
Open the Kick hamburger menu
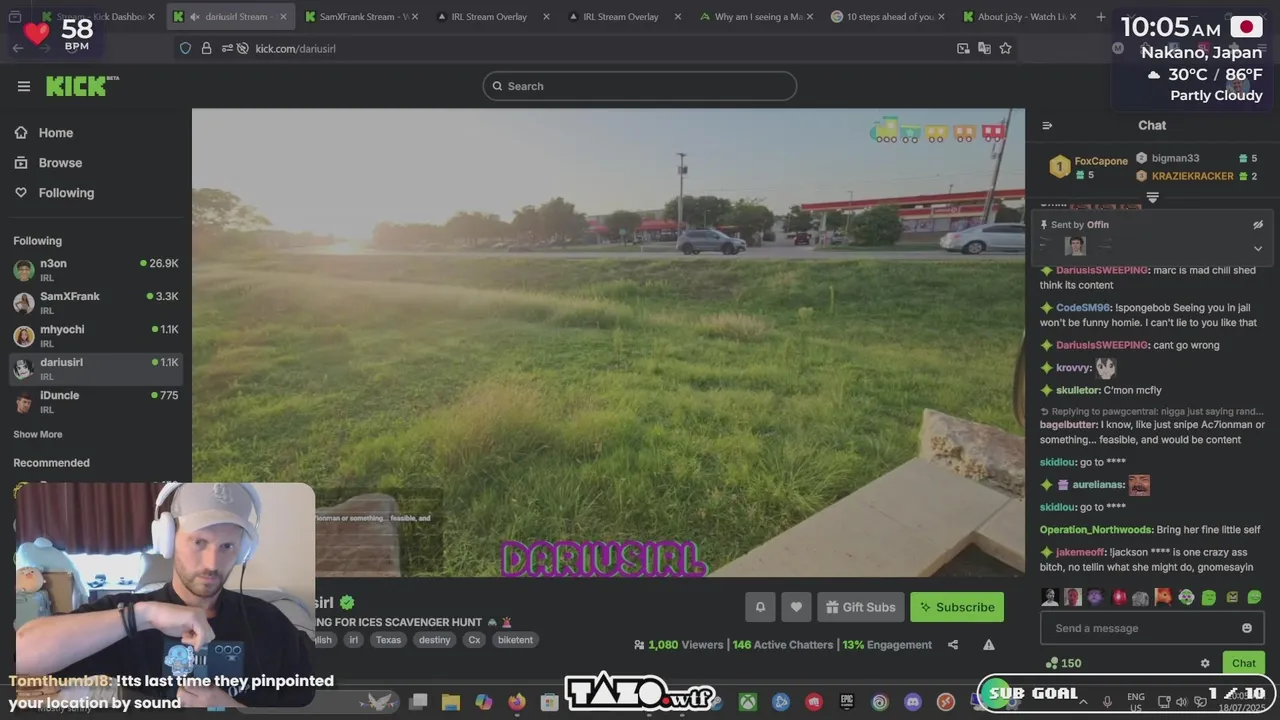[24, 86]
